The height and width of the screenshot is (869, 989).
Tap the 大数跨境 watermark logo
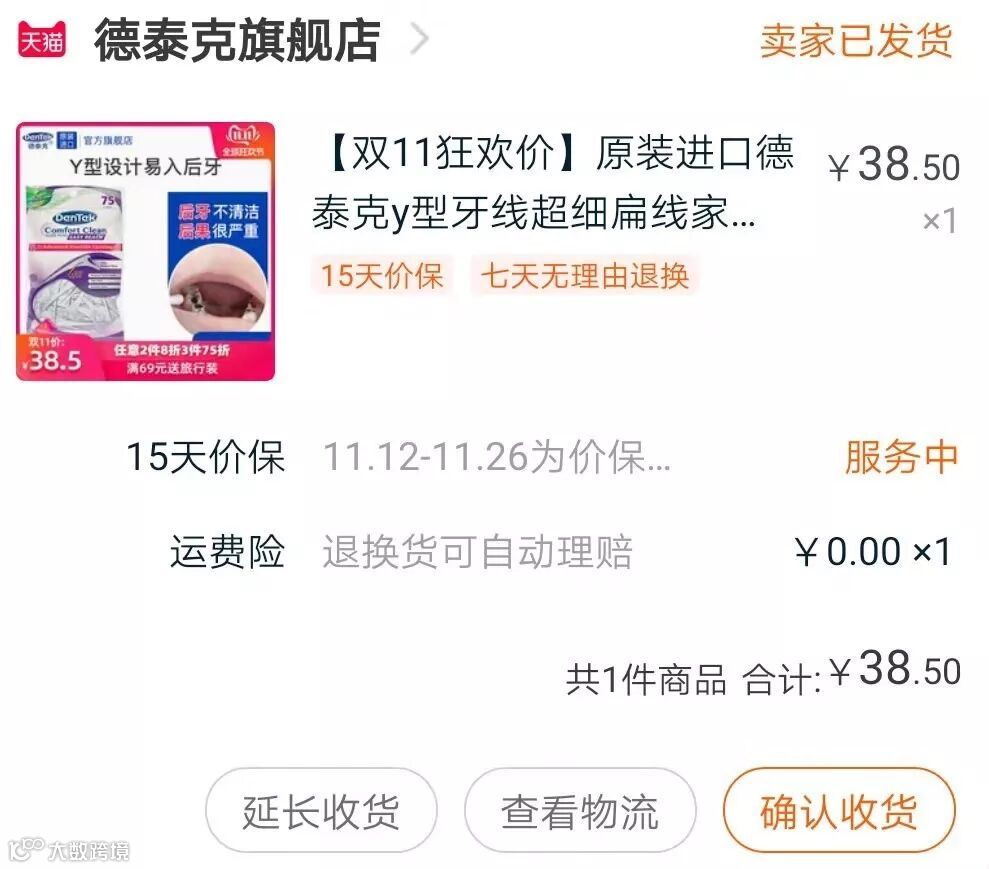click(x=69, y=850)
